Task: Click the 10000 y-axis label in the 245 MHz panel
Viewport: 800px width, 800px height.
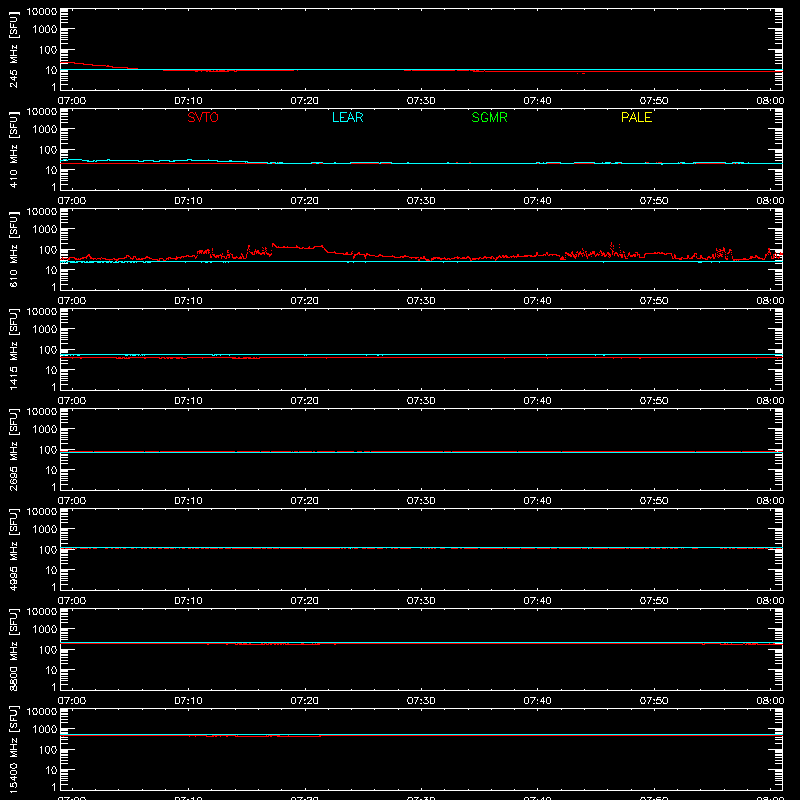Action: point(42,12)
